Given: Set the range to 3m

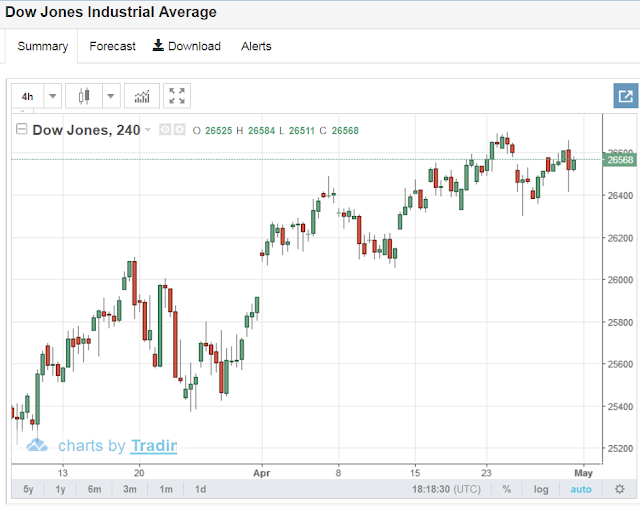Looking at the screenshot, I should tap(130, 489).
